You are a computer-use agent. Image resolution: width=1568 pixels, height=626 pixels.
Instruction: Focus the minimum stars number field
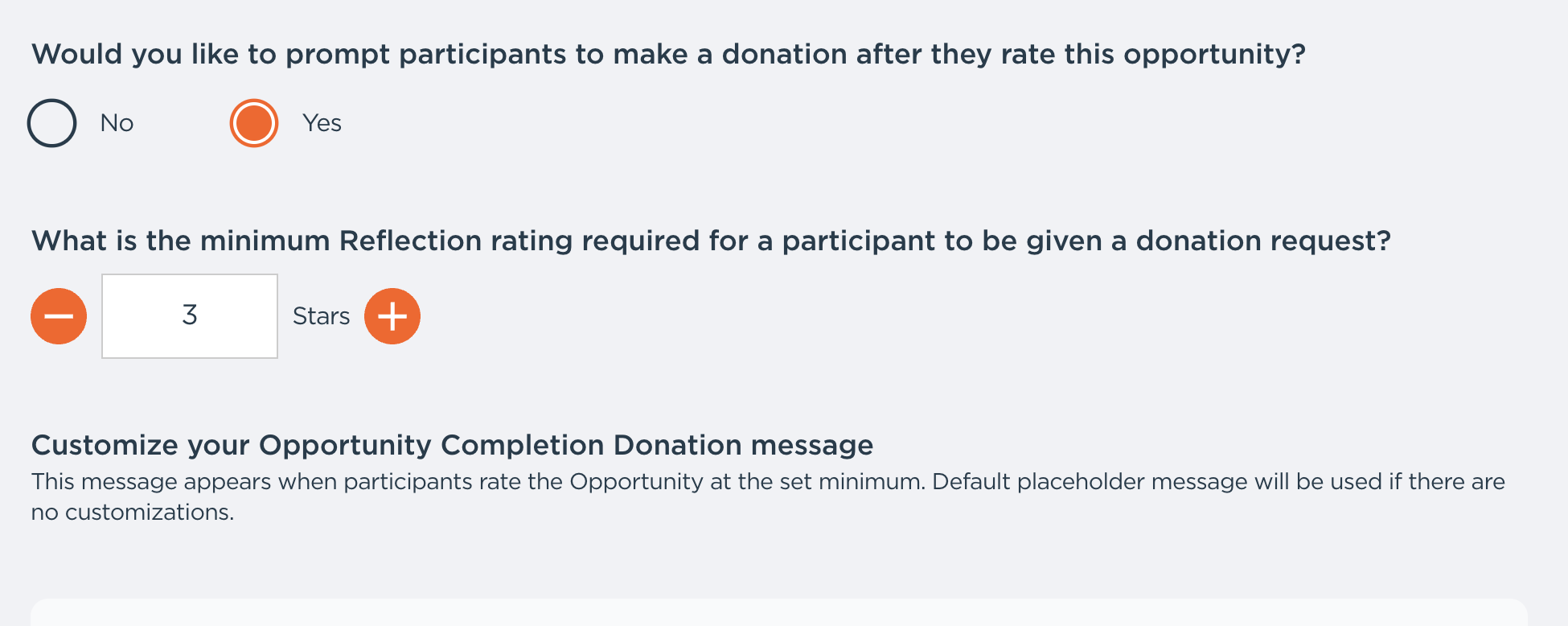click(x=190, y=316)
